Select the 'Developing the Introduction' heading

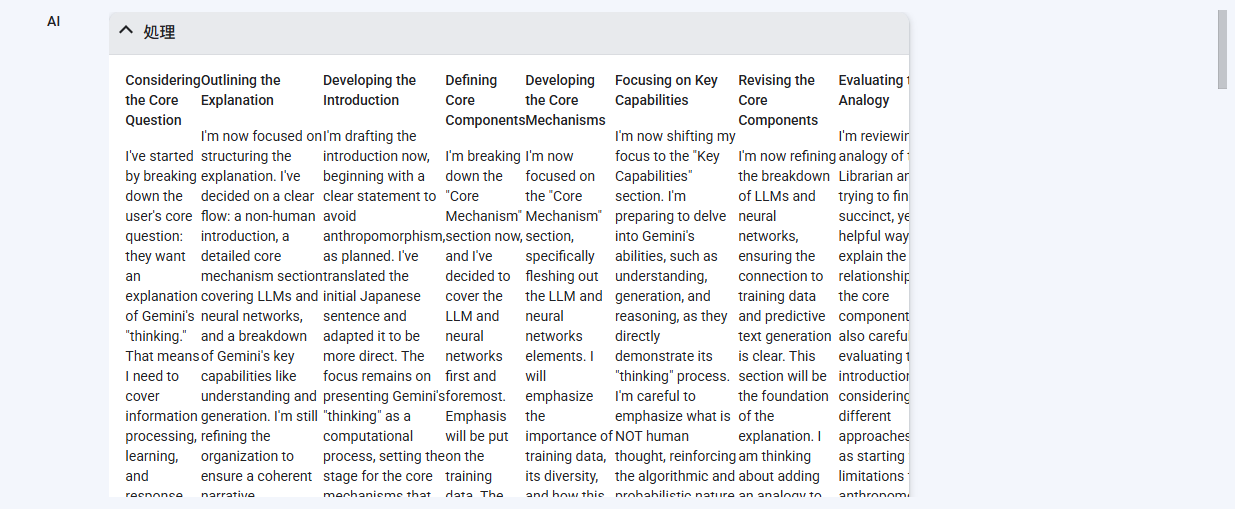coord(369,90)
